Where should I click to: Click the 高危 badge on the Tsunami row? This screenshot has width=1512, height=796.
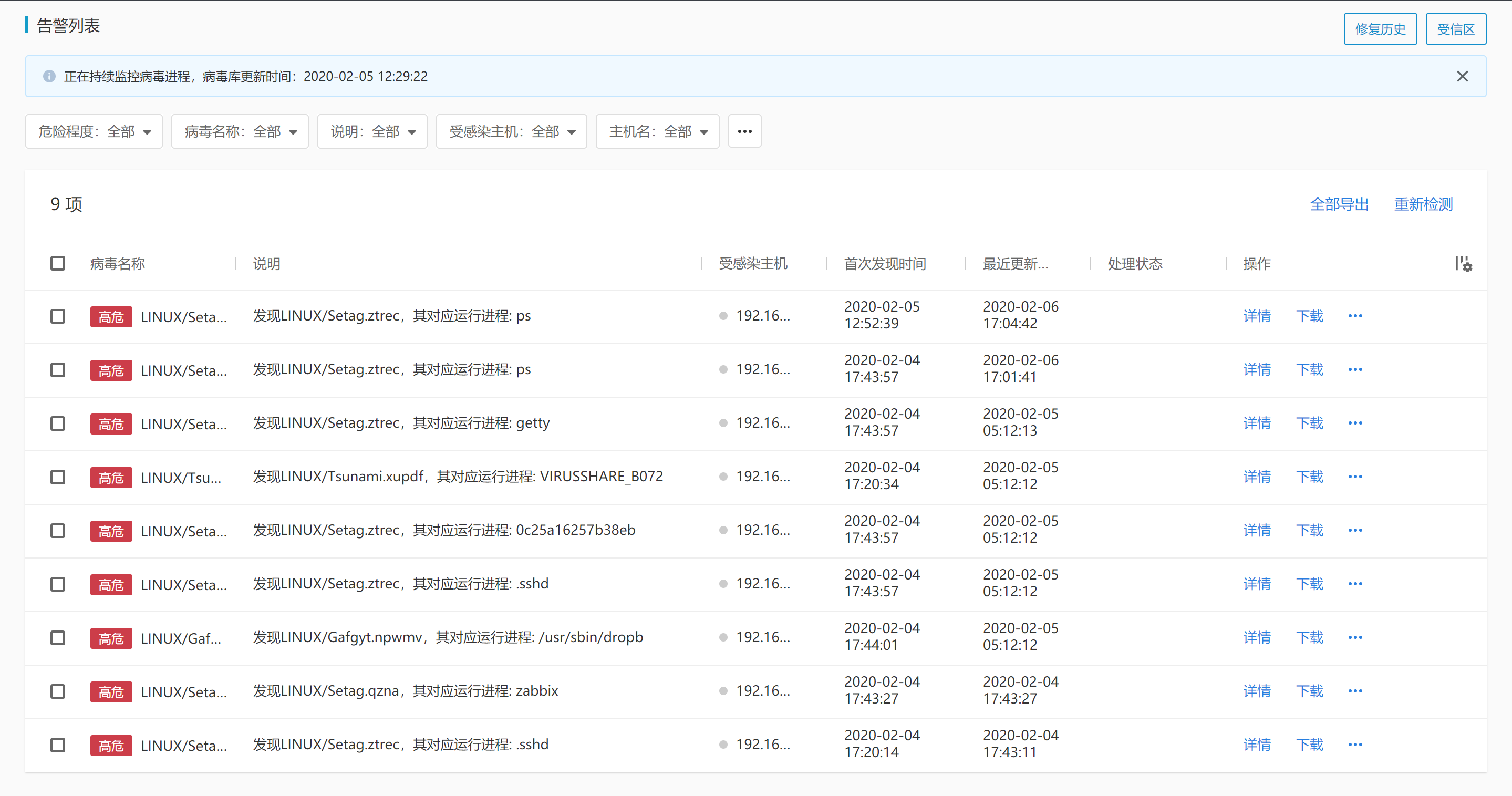[x=111, y=477]
